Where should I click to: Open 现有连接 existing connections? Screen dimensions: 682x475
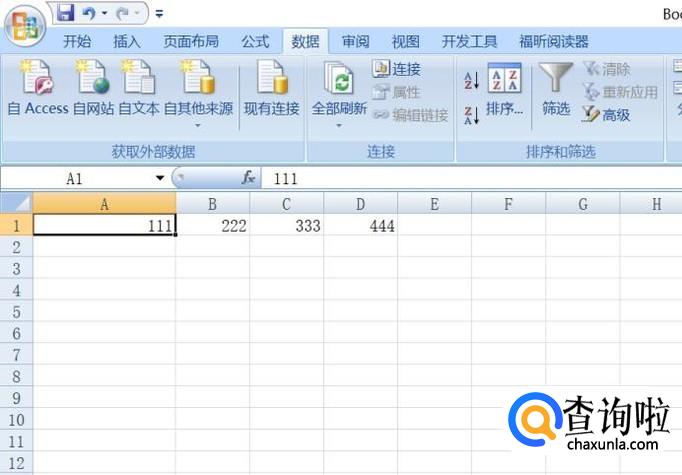click(x=271, y=89)
